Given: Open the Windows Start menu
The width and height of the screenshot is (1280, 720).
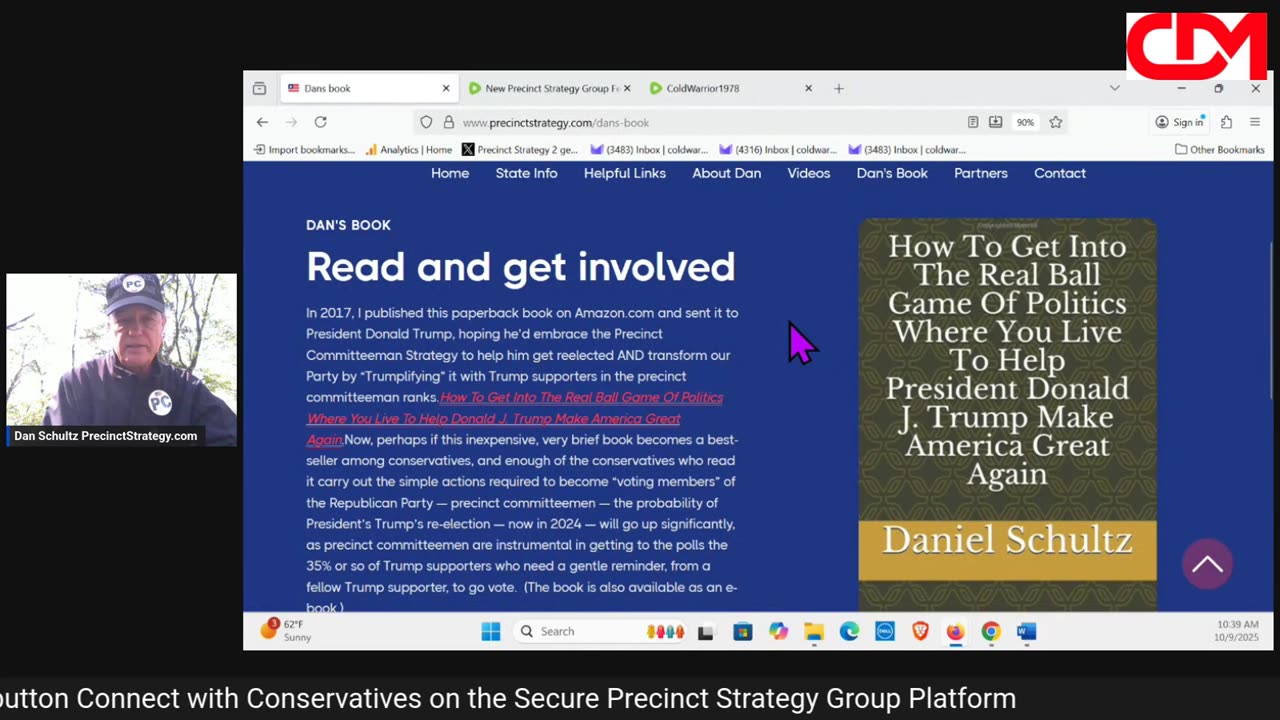Looking at the screenshot, I should click(x=491, y=631).
